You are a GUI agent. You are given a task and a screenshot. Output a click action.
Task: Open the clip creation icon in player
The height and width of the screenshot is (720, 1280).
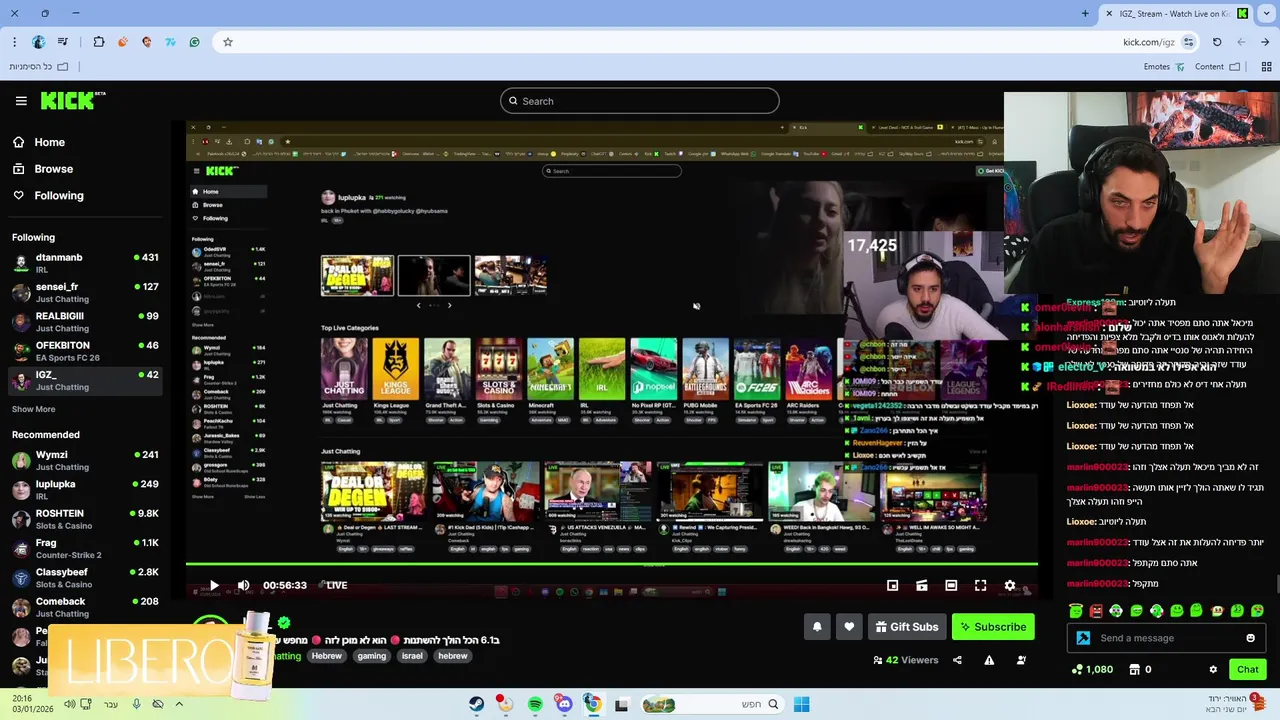[x=922, y=585]
